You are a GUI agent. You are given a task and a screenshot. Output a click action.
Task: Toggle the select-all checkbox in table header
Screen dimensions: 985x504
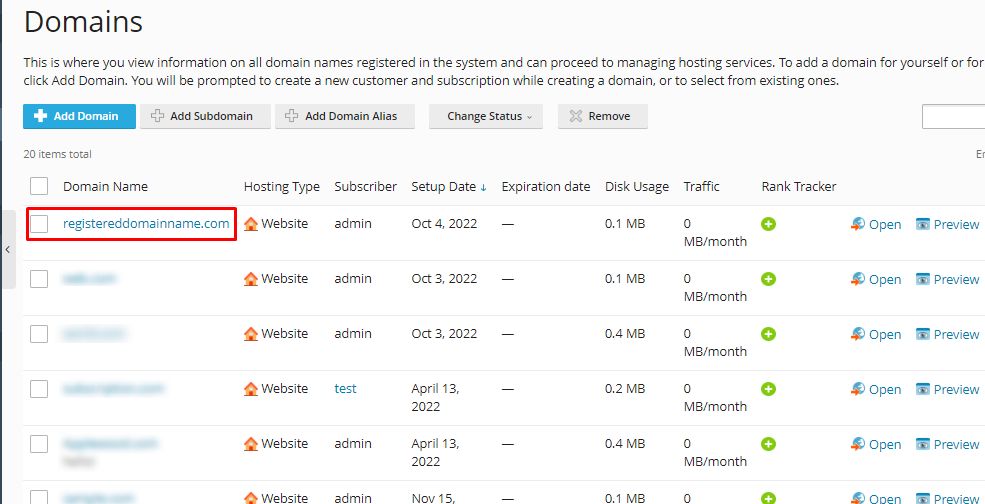tap(39, 186)
